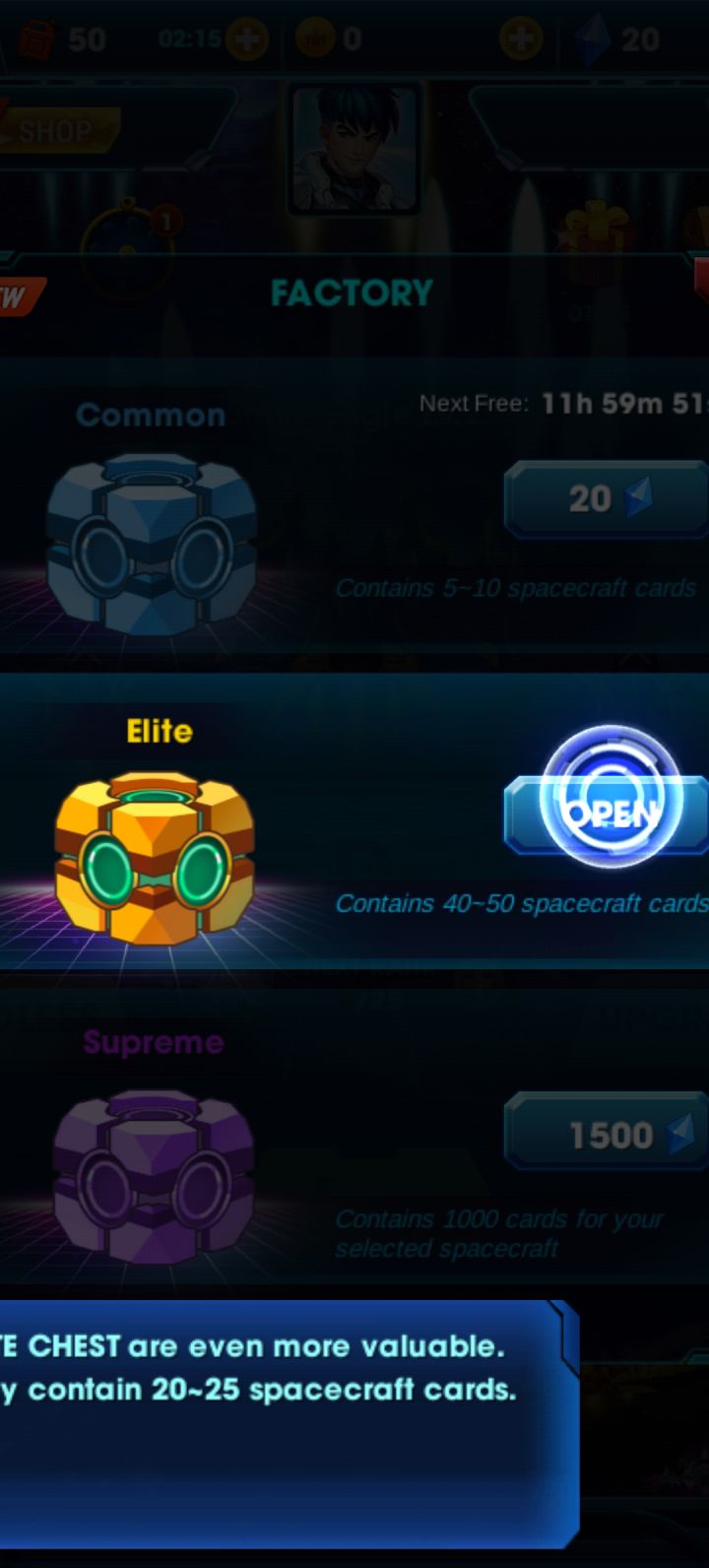709x1568 pixels.
Task: Tap the orange NEW badge tag
Action: click(x=20, y=296)
